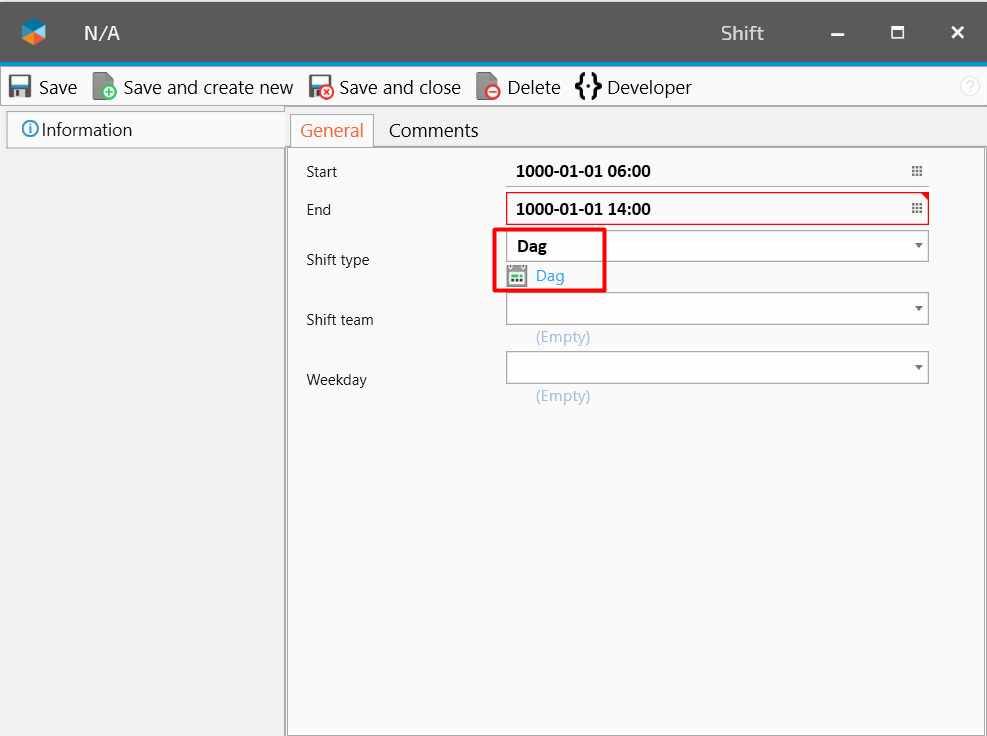987x736 pixels.
Task: Click the calendar icon beside Dag link
Action: (x=517, y=276)
